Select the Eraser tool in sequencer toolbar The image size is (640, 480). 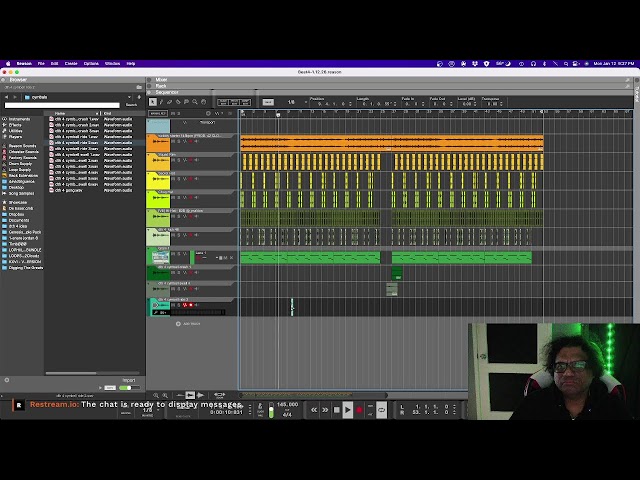(x=170, y=102)
